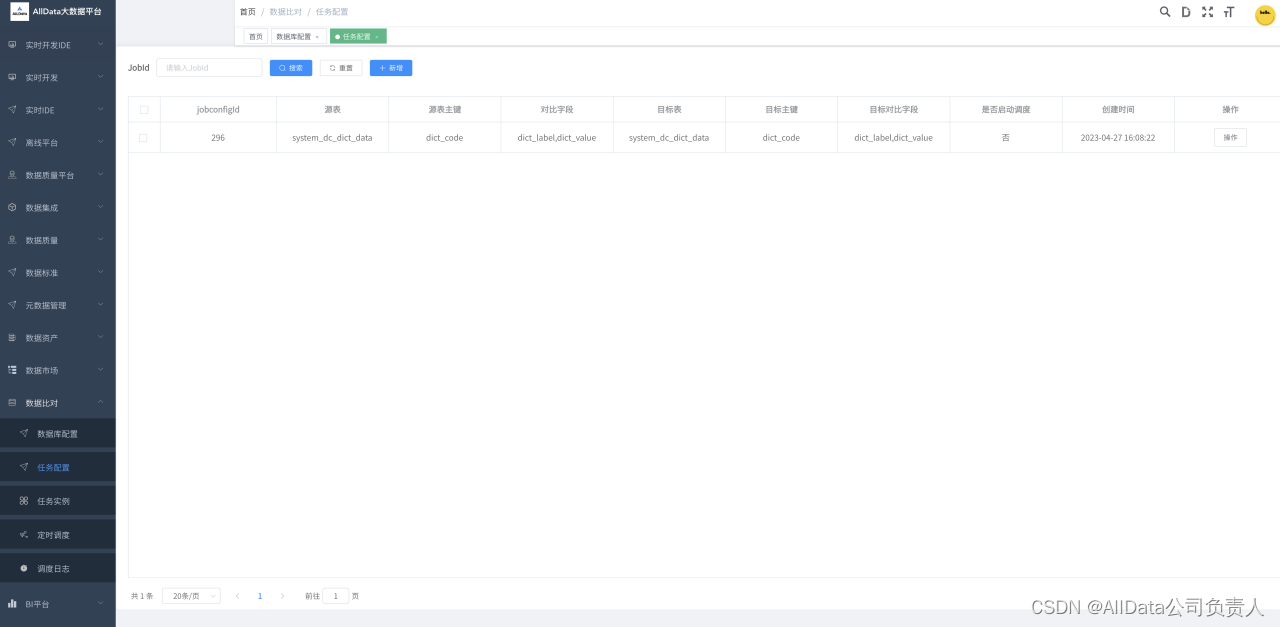This screenshot has height=627, width=1280.
Task: Open the font size (TT) icon
Action: [1229, 12]
